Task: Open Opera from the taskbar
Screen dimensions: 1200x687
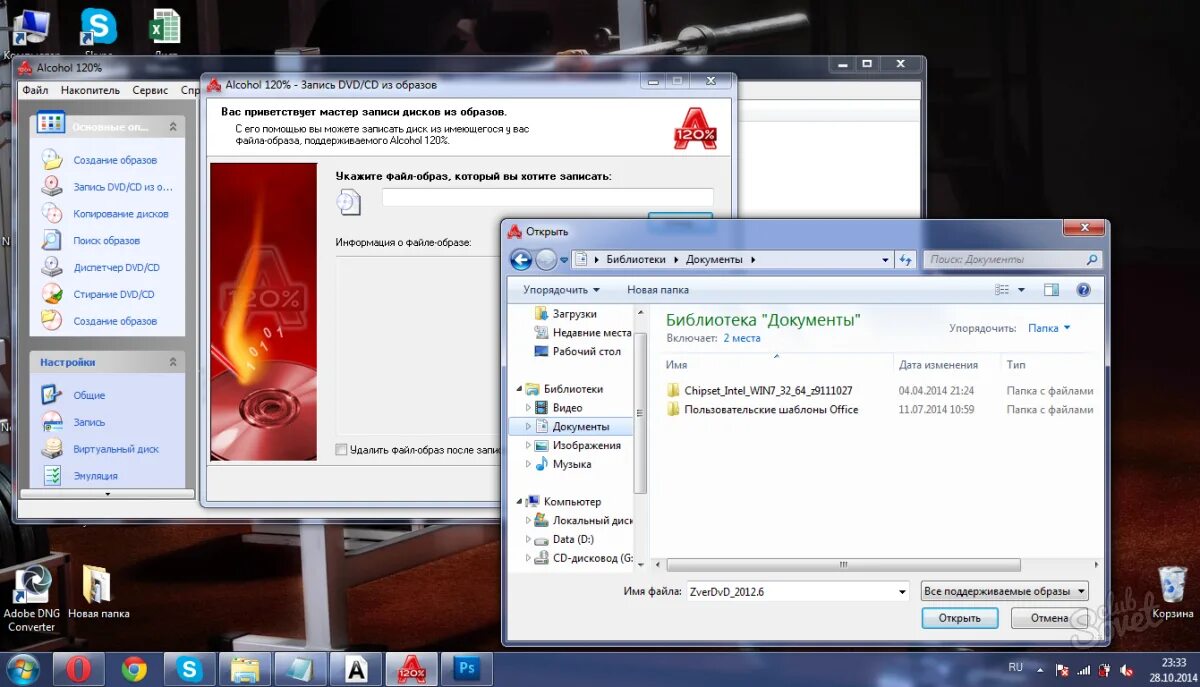Action: [78, 669]
